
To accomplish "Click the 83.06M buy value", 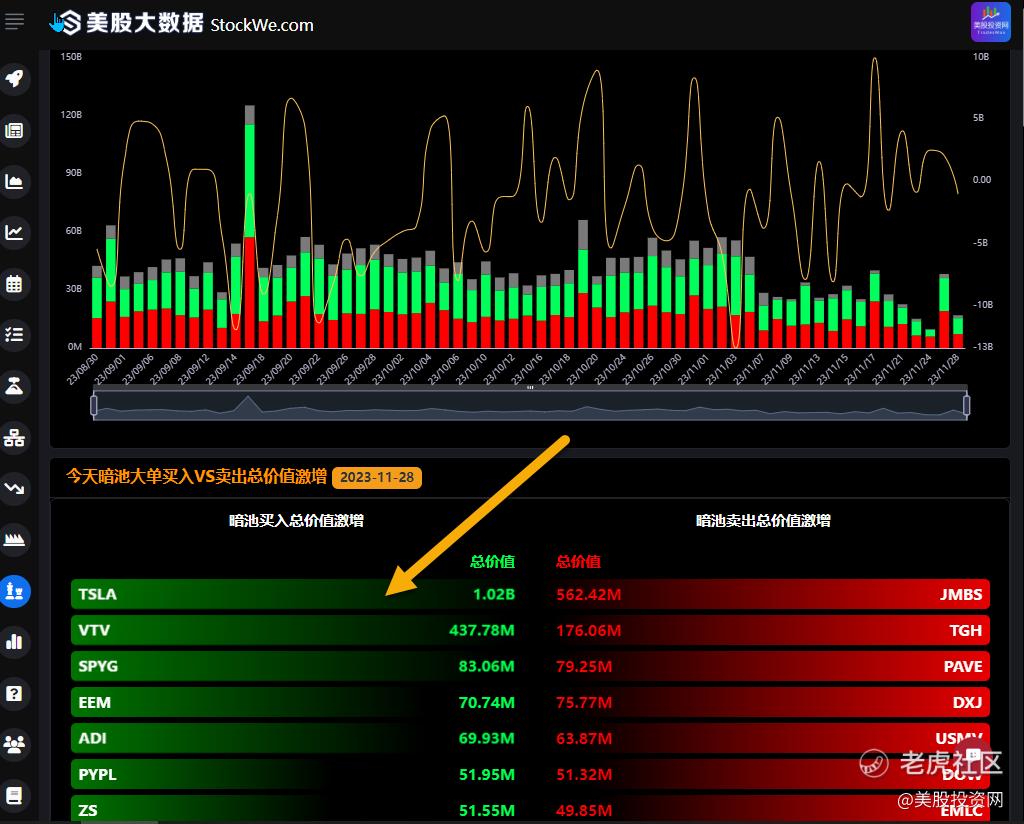I will click(x=487, y=667).
